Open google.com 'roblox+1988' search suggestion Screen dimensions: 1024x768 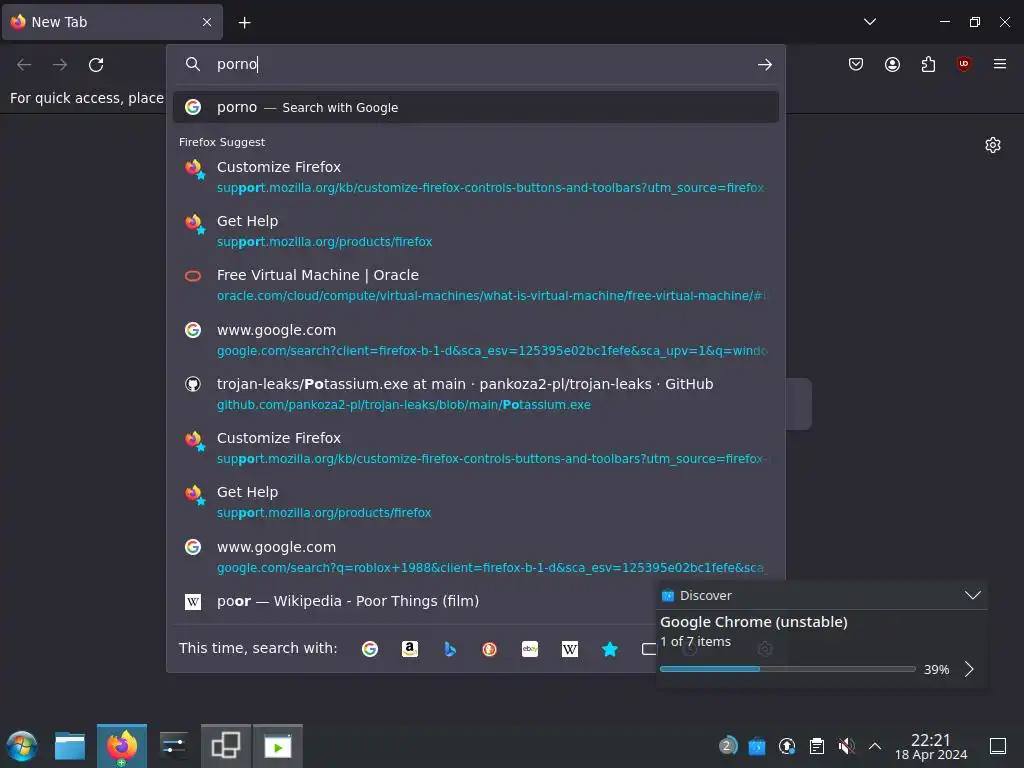pos(475,557)
